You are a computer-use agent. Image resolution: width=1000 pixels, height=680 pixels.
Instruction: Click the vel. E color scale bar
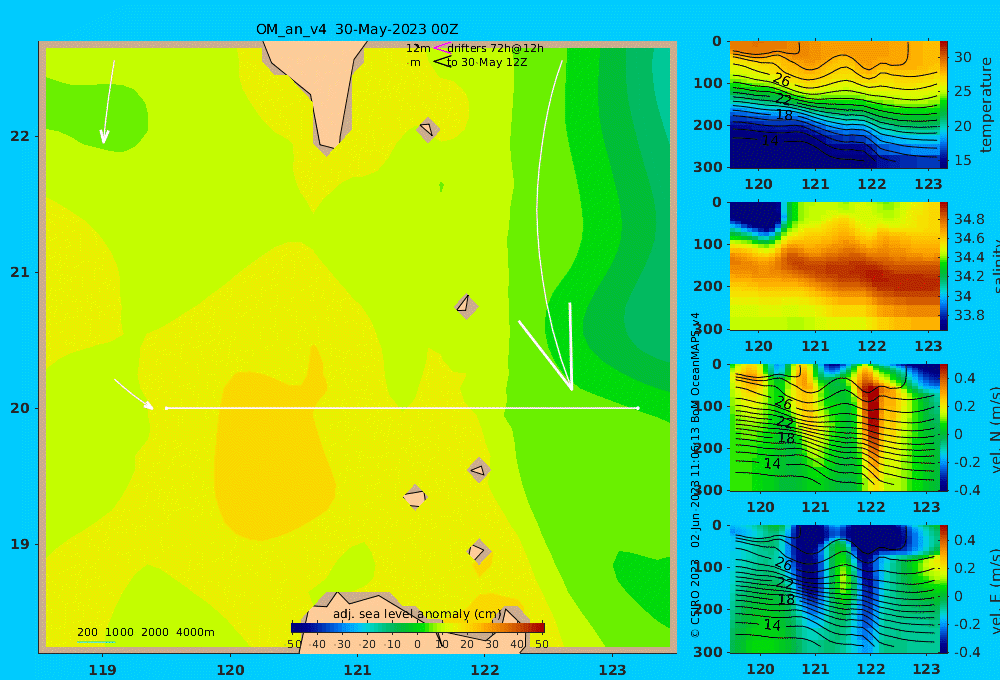(943, 589)
